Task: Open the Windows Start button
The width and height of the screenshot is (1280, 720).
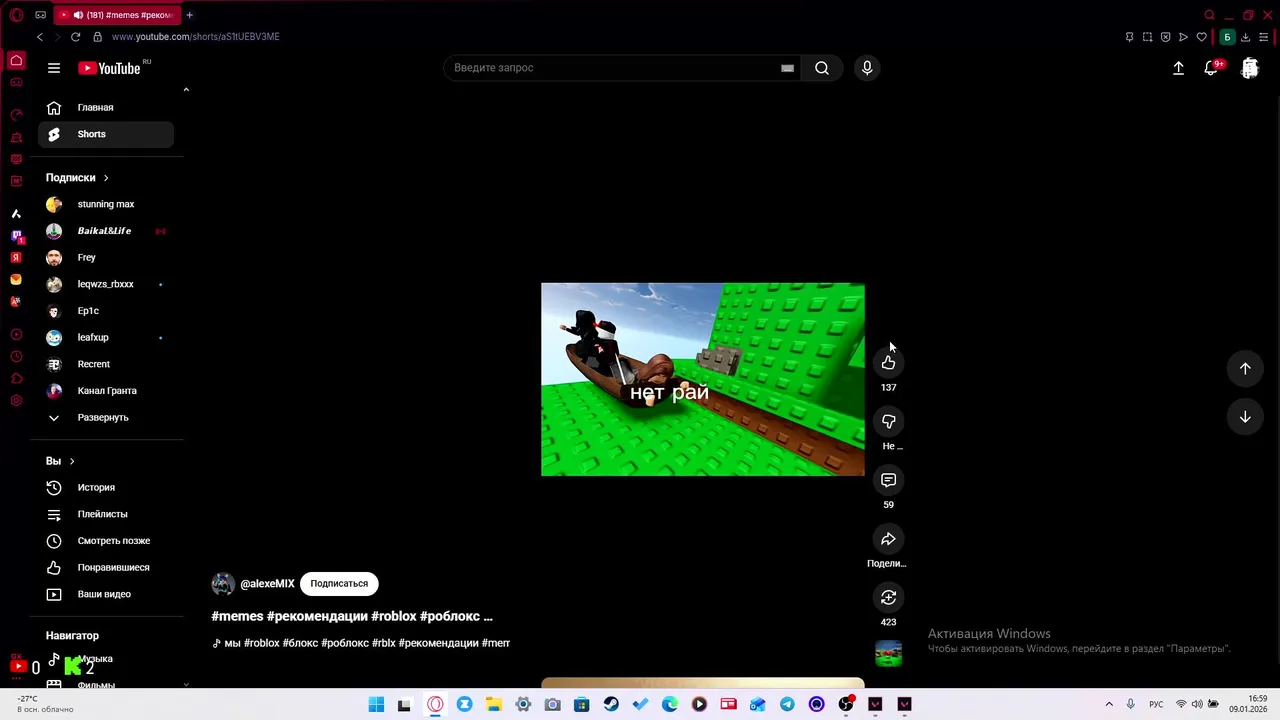Action: pyautogui.click(x=376, y=705)
